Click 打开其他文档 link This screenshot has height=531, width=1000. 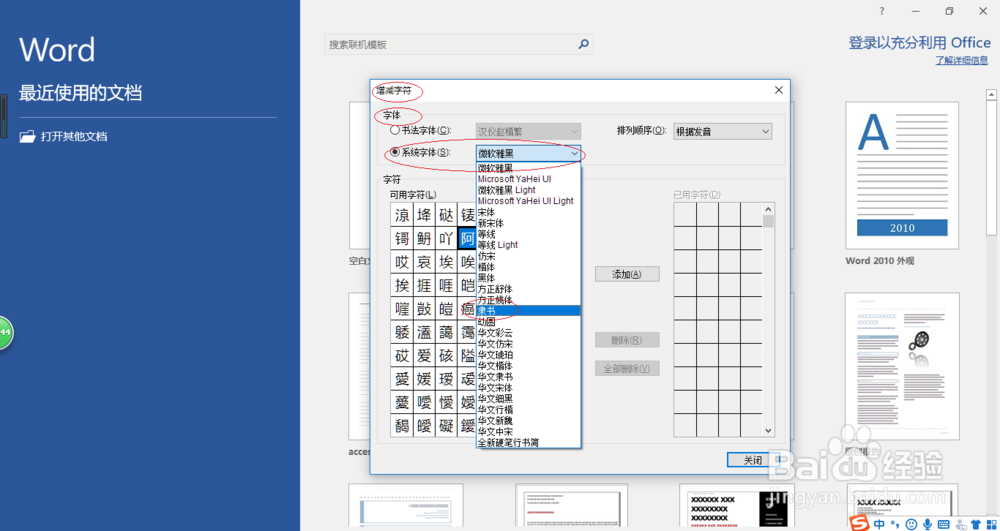[x=74, y=136]
